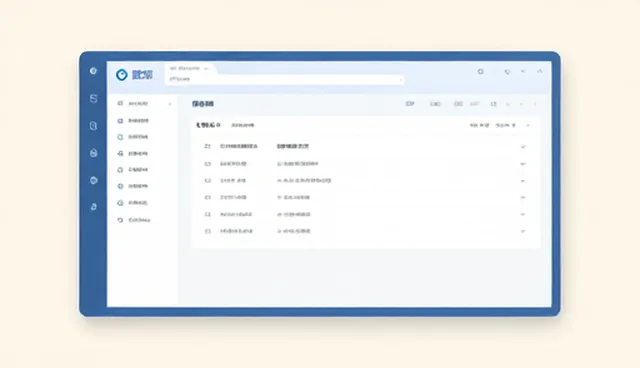Open the first item in the white navigation list
640x368 pixels.
click(138, 104)
